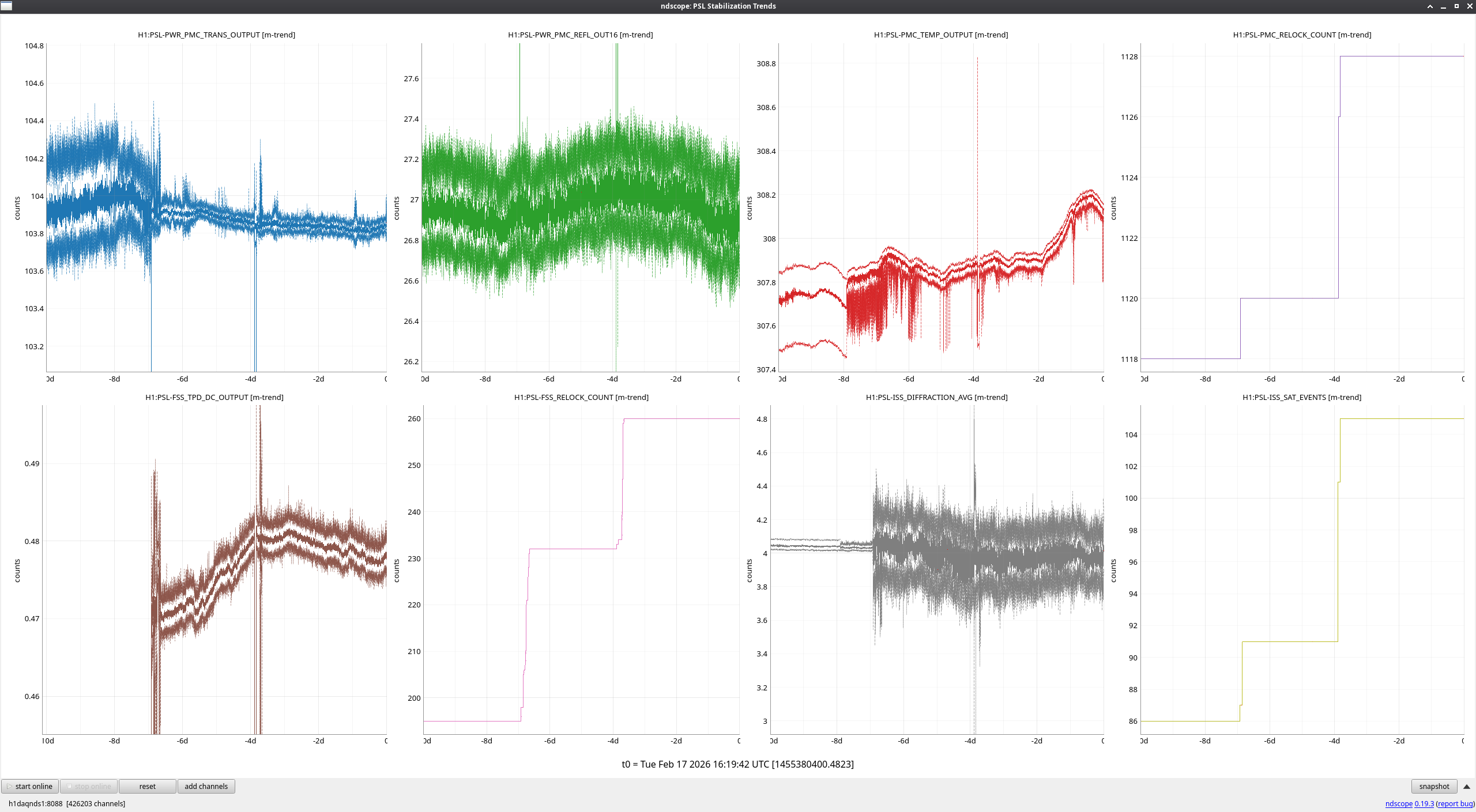Minimize the ndscope window
The image size is (1476, 812).
[x=1443, y=6]
